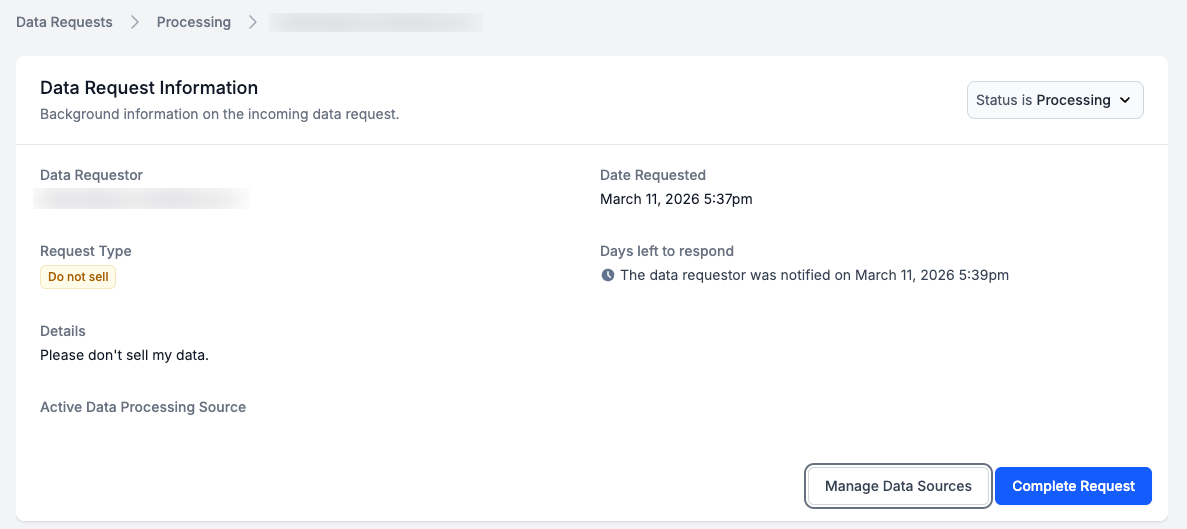Click the first breadcrumb chevron separator

click(135, 22)
